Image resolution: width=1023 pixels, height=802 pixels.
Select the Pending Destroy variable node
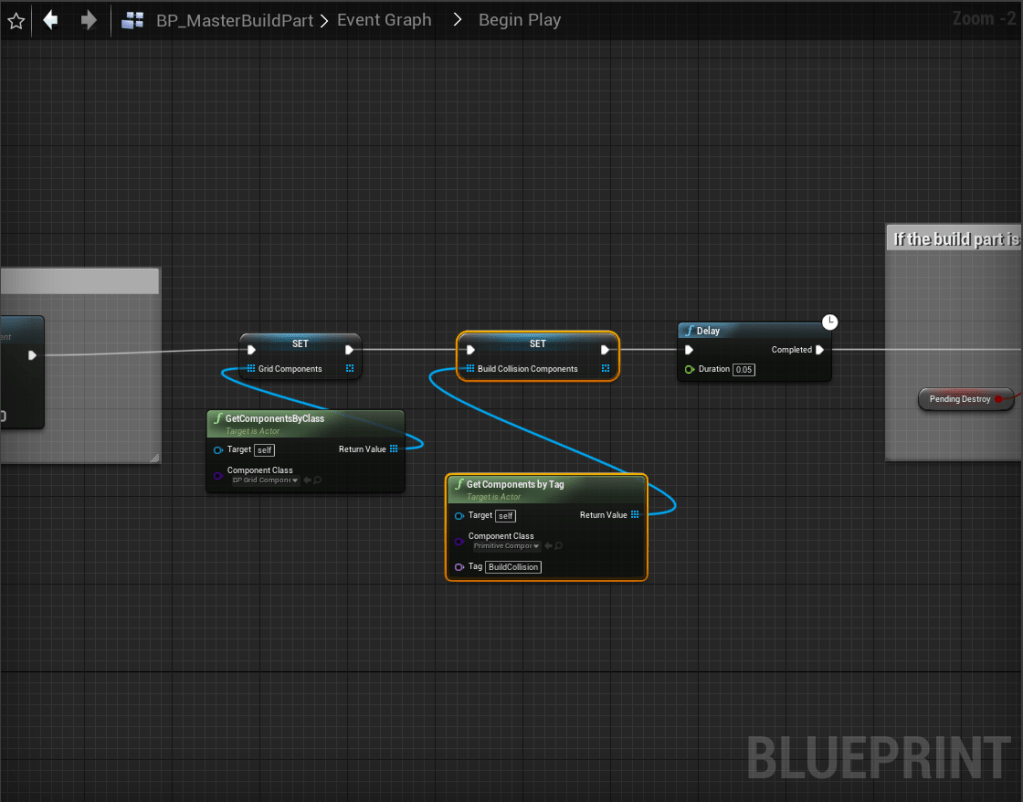tap(959, 399)
